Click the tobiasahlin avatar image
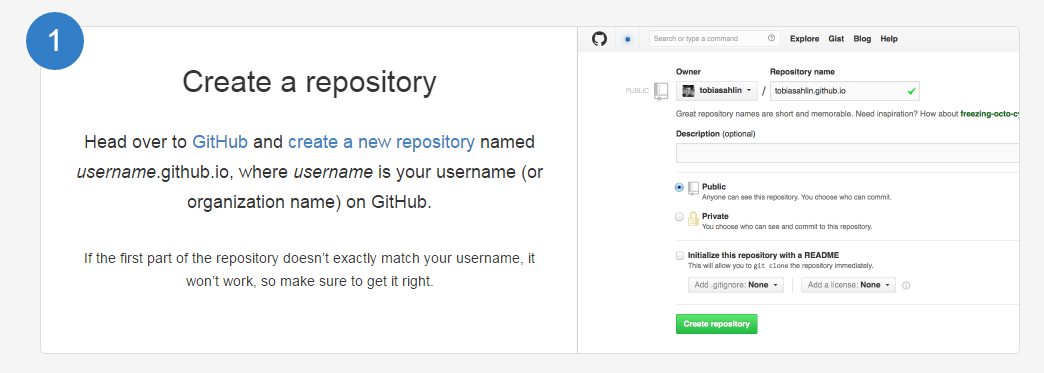This screenshot has width=1044, height=373. click(689, 90)
